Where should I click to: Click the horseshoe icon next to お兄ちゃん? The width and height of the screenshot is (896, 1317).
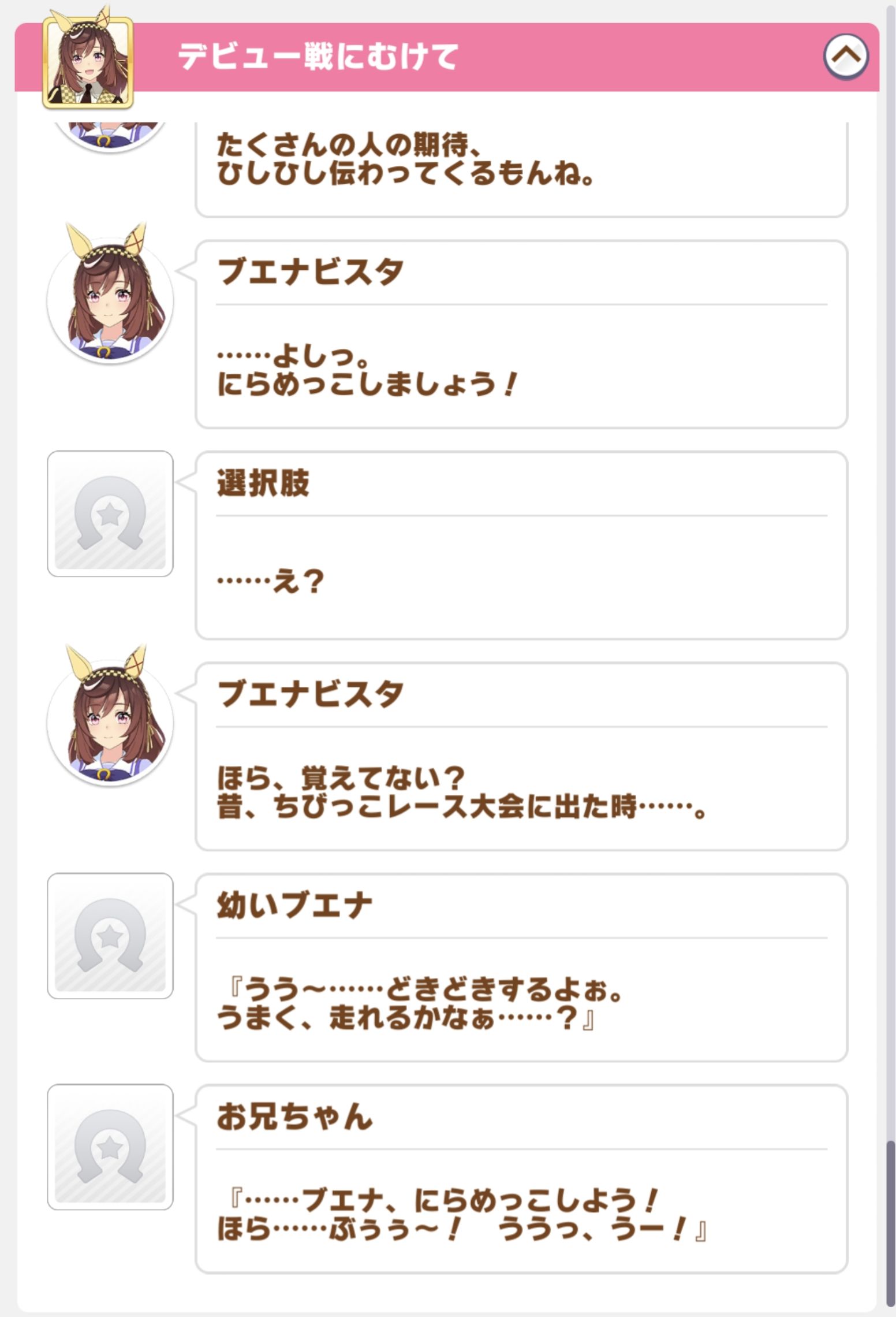pos(110,1147)
